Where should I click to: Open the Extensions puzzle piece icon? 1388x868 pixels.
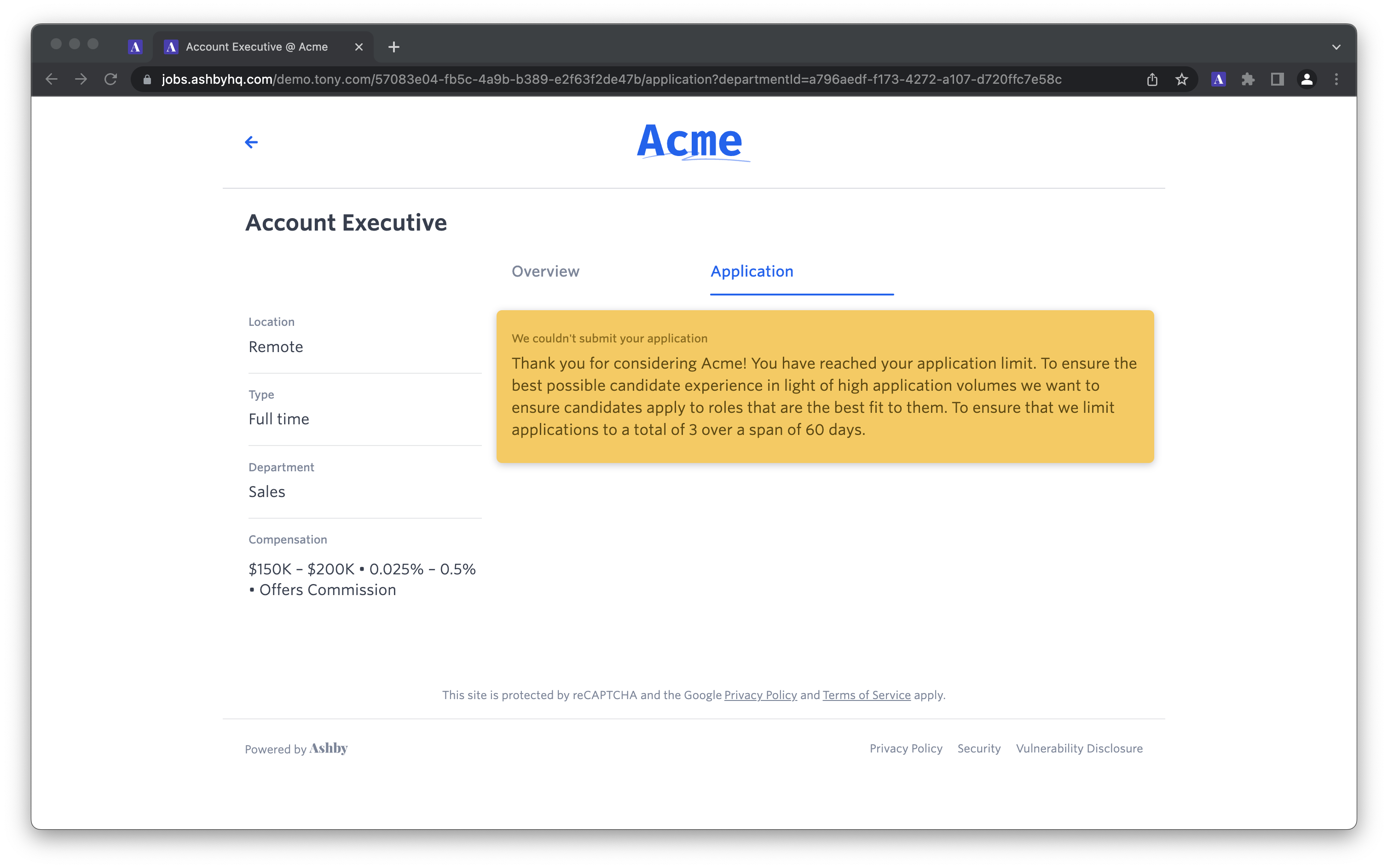(x=1247, y=79)
